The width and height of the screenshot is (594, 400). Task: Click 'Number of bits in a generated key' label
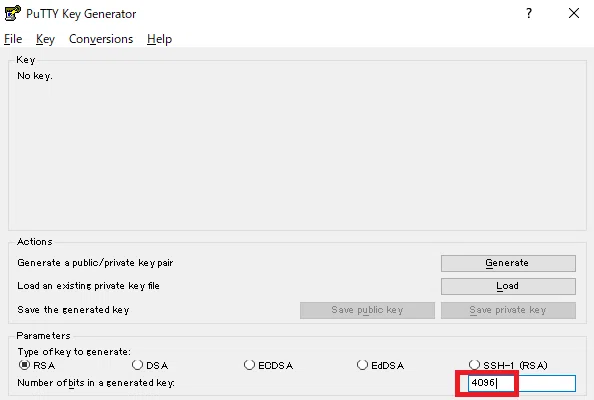click(96, 383)
